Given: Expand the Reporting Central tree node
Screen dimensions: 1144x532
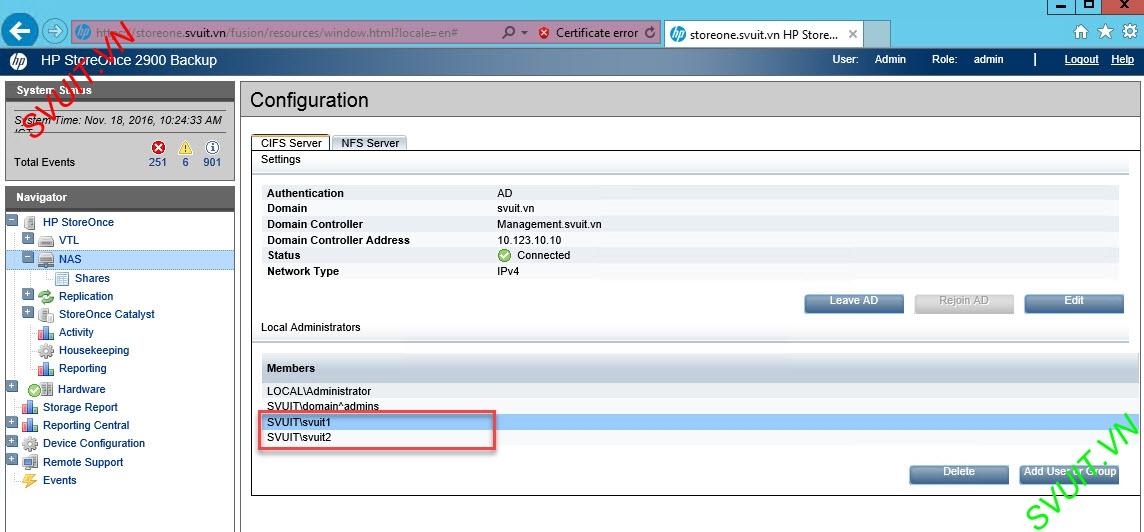Looking at the screenshot, I should click(x=12, y=423).
